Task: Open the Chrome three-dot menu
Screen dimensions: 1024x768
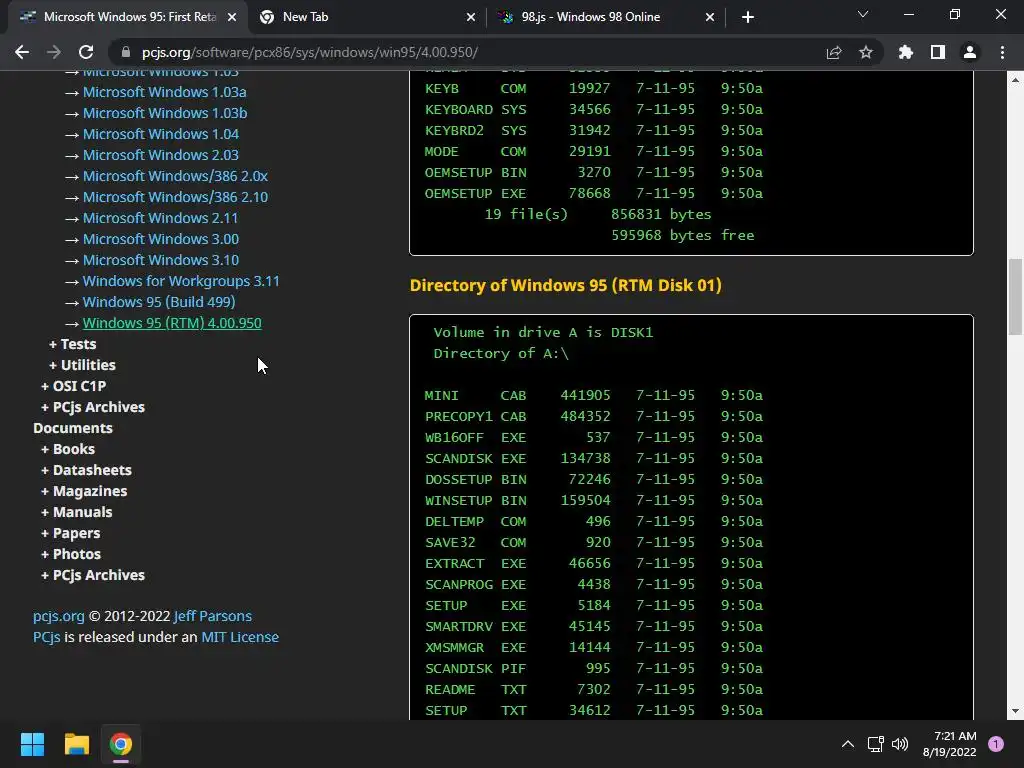Action: [1002, 52]
